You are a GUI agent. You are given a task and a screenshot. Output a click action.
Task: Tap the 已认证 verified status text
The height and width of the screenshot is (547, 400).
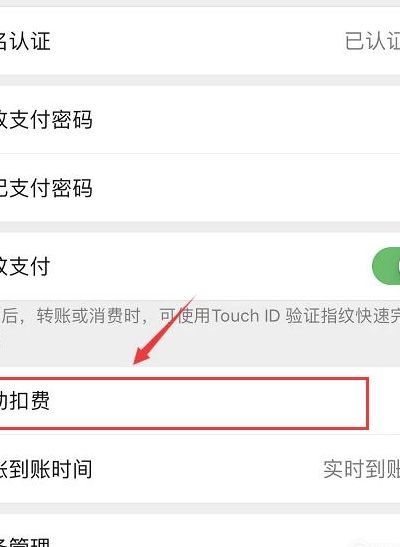[x=372, y=41]
